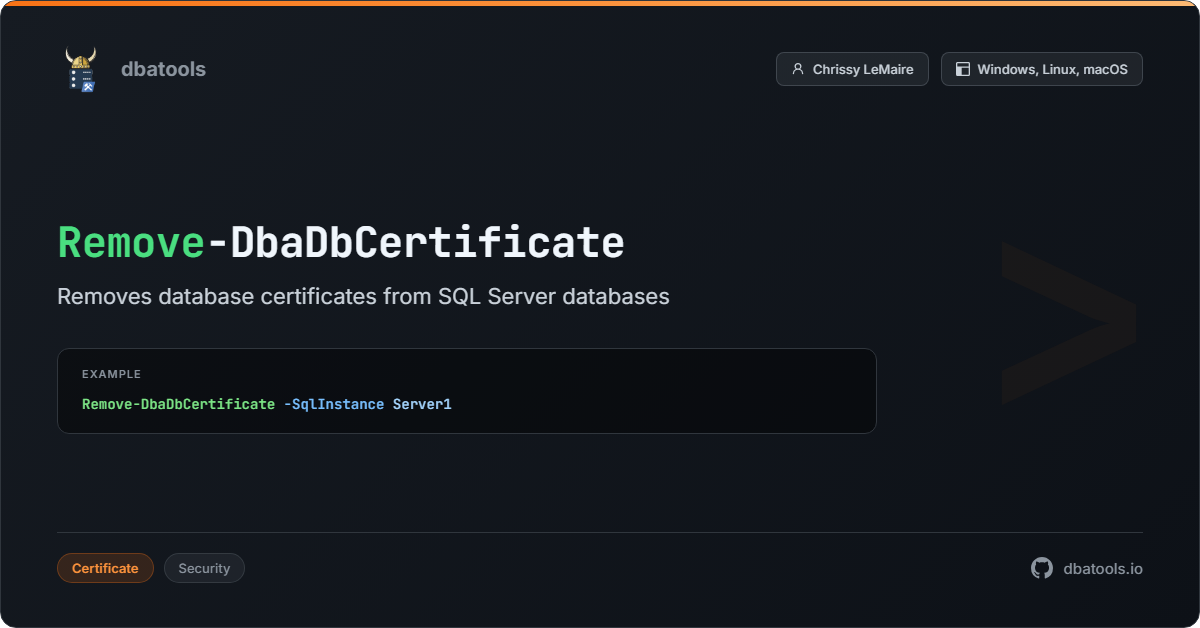Select the Security tag
The height and width of the screenshot is (628, 1200).
pyautogui.click(x=204, y=568)
